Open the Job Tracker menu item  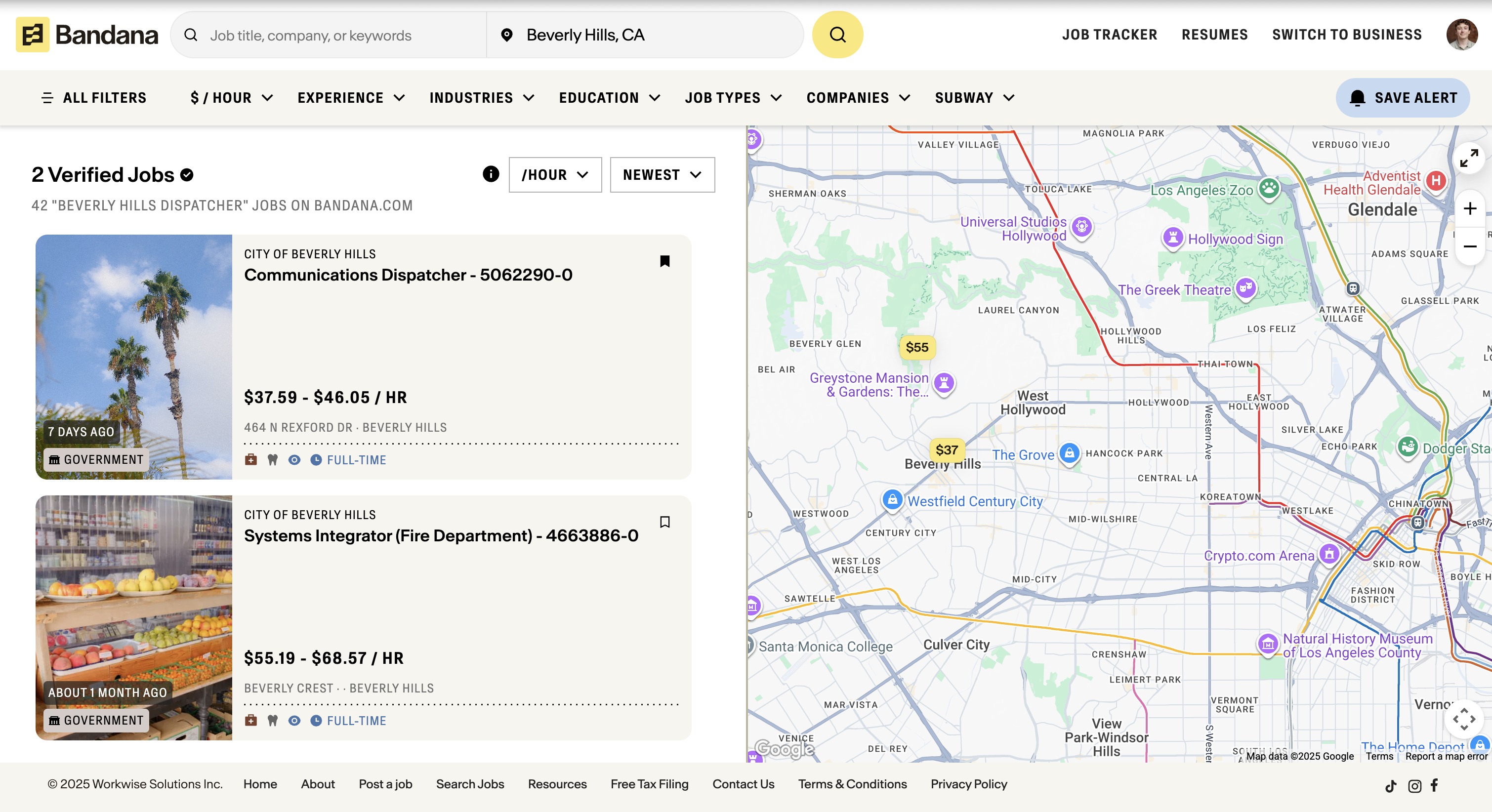1109,35
